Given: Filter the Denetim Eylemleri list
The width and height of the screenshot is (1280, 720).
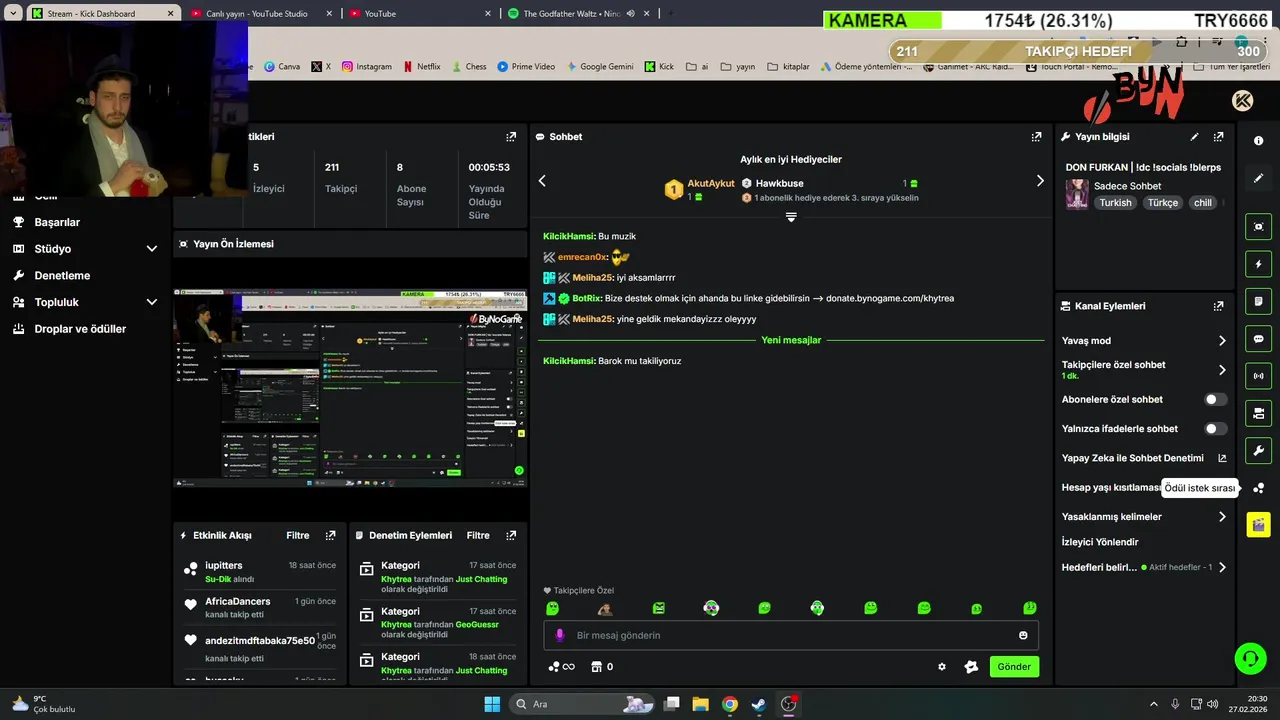Looking at the screenshot, I should 478,535.
